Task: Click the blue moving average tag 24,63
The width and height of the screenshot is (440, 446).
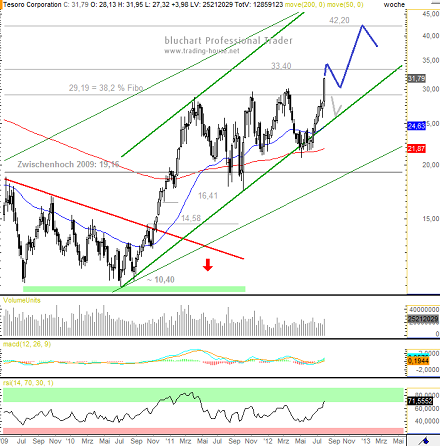Action: click(416, 126)
